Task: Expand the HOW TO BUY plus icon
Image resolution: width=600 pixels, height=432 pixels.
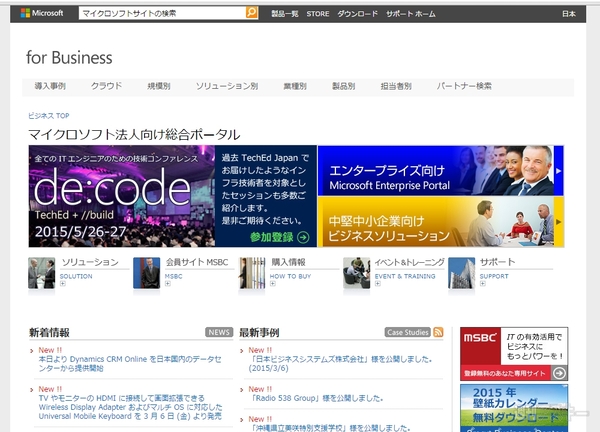Action: [x=273, y=284]
